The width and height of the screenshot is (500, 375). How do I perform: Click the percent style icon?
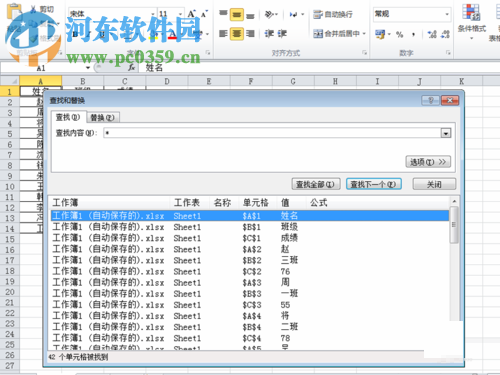(x=400, y=34)
